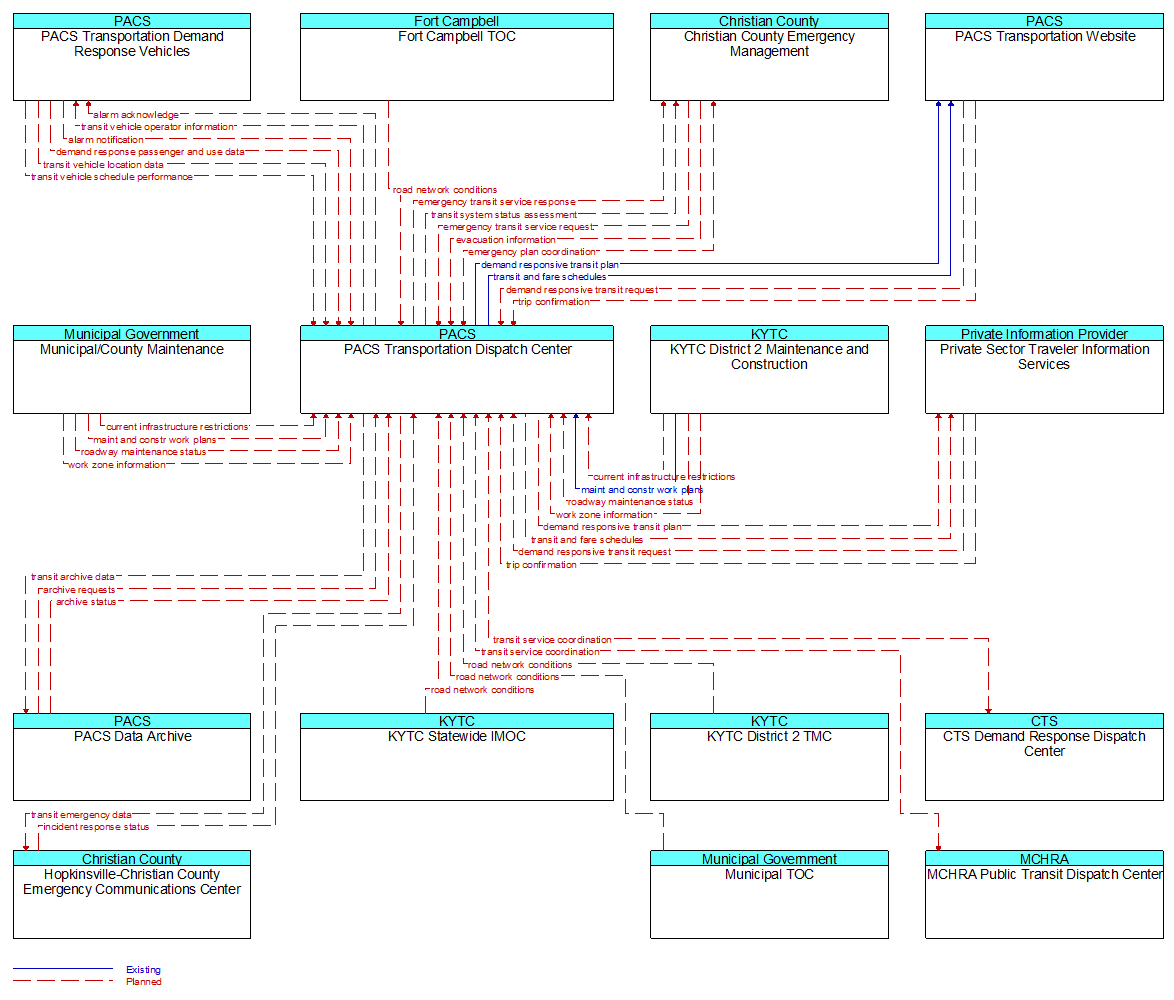This screenshot has height=1000, width=1174.
Task: Select the 'transit emergency data' label
Action: [x=81, y=815]
